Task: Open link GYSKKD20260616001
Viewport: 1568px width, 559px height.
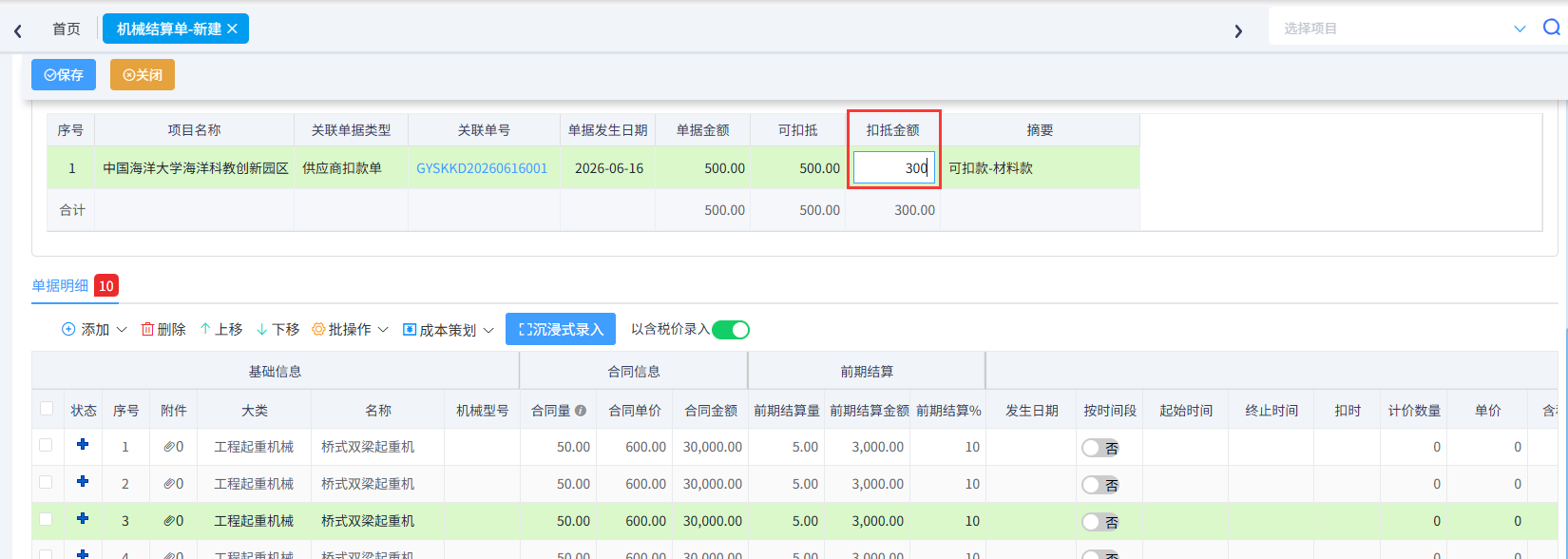Action: click(482, 168)
